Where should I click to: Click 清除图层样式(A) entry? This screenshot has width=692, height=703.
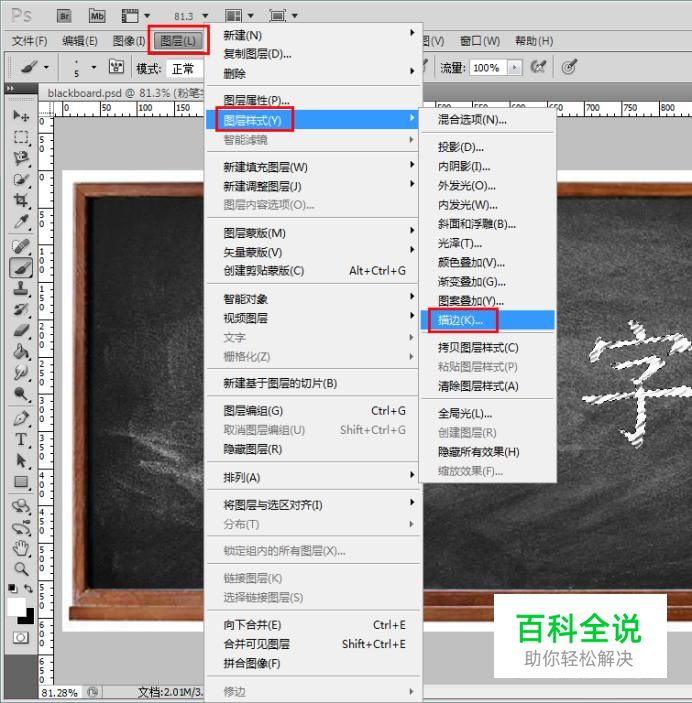487,386
